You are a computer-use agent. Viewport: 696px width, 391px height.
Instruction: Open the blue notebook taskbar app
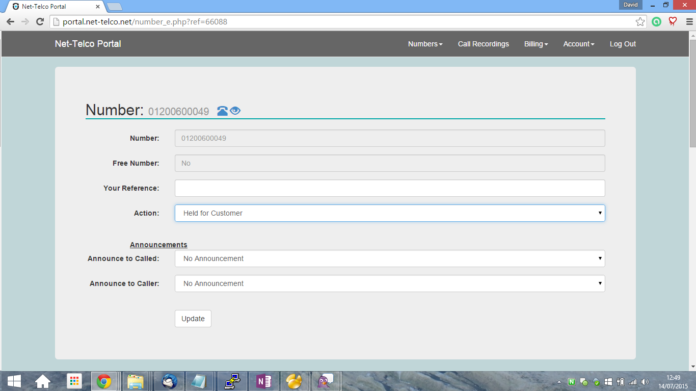coord(199,381)
